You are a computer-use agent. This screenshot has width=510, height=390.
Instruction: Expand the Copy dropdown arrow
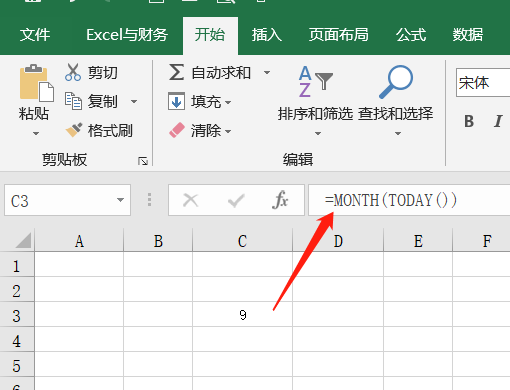[x=134, y=101]
